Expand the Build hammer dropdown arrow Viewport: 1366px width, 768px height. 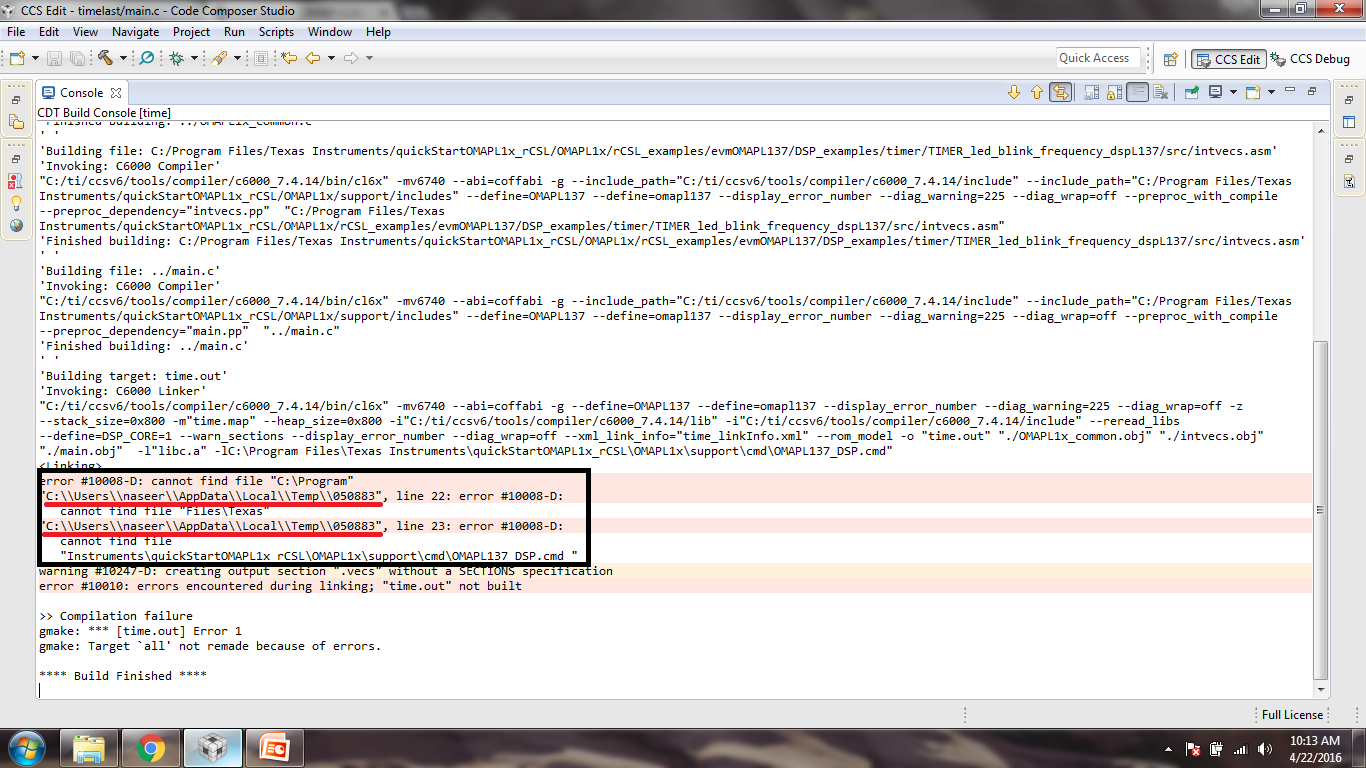123,59
